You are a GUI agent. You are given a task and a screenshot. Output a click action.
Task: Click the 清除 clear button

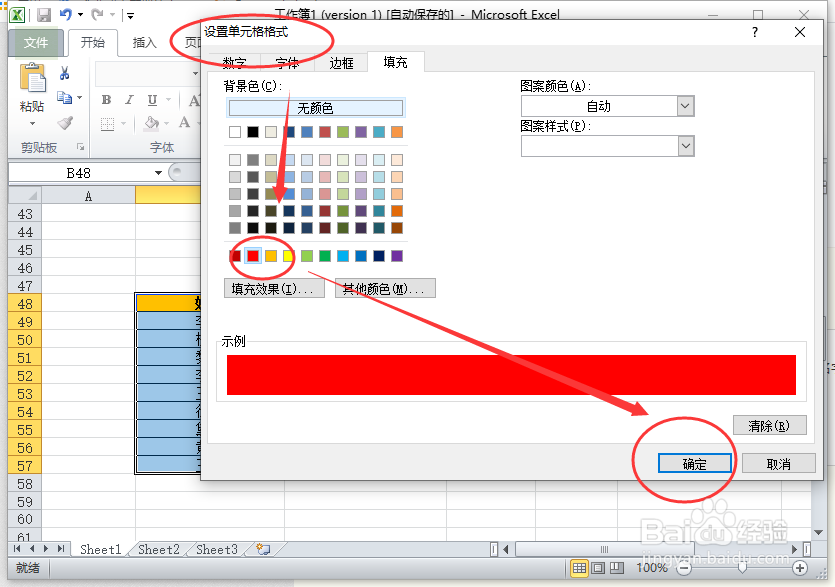[x=769, y=426]
